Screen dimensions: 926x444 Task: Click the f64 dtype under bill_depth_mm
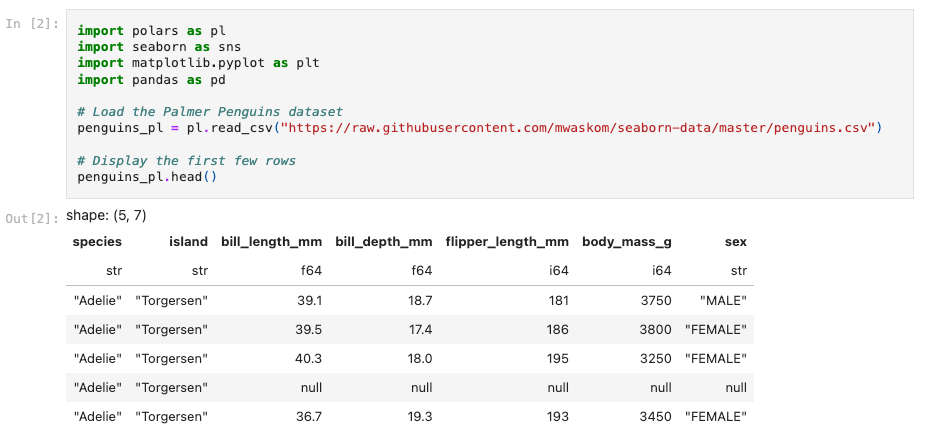click(423, 271)
